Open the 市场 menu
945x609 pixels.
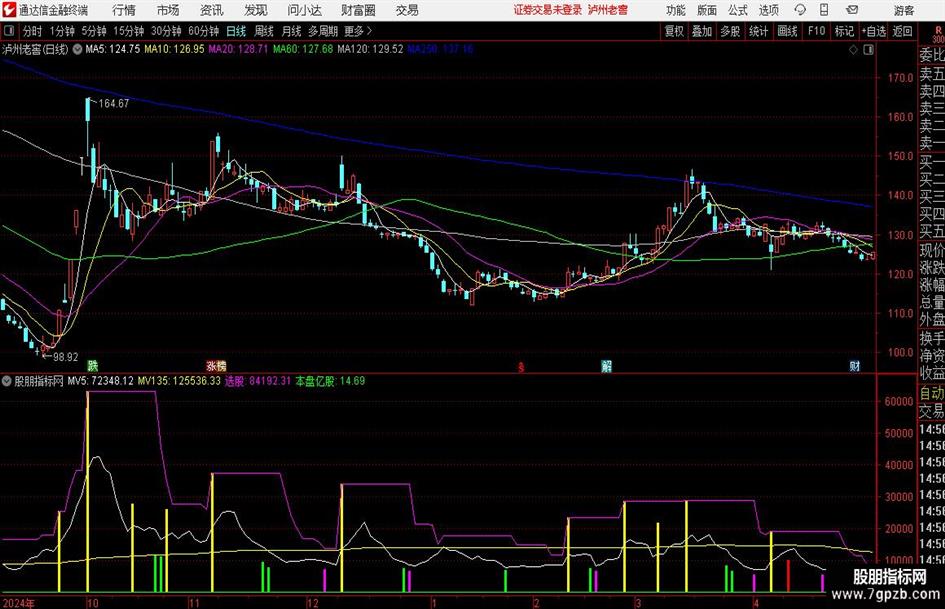tap(168, 10)
